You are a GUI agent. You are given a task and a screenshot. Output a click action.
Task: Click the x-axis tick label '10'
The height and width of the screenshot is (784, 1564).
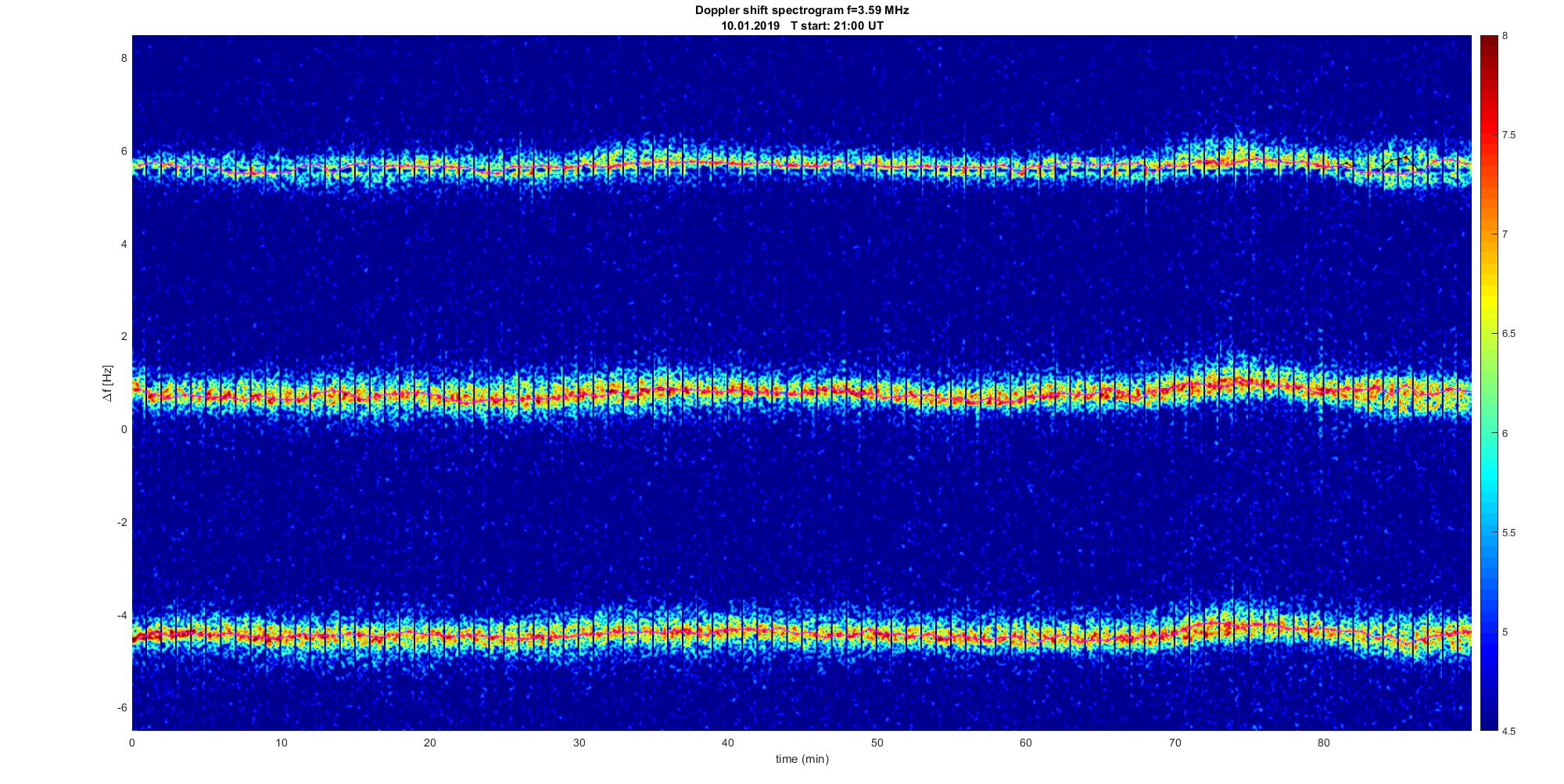(x=282, y=743)
